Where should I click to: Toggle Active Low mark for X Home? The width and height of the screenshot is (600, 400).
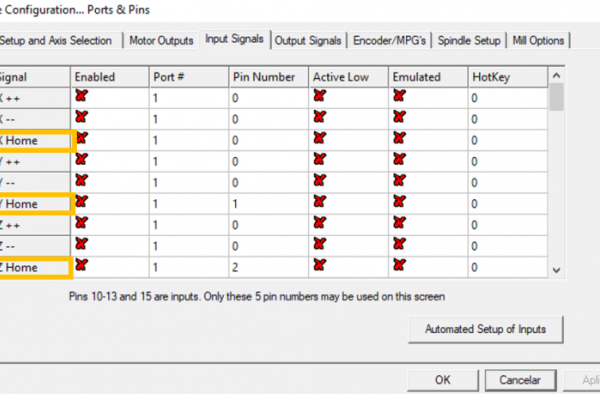[x=320, y=139]
